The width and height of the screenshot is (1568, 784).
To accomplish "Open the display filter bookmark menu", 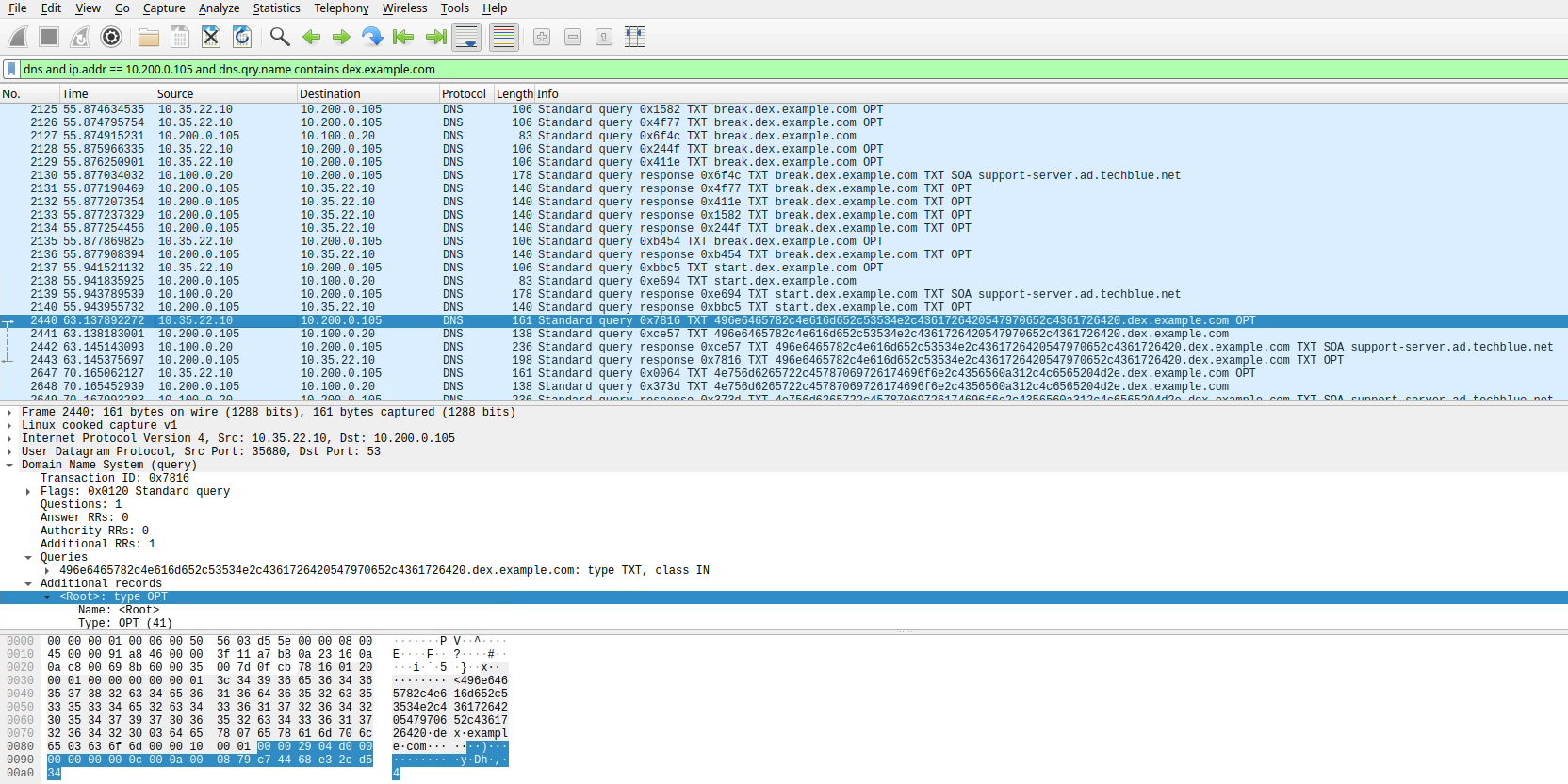I will click(x=10, y=69).
